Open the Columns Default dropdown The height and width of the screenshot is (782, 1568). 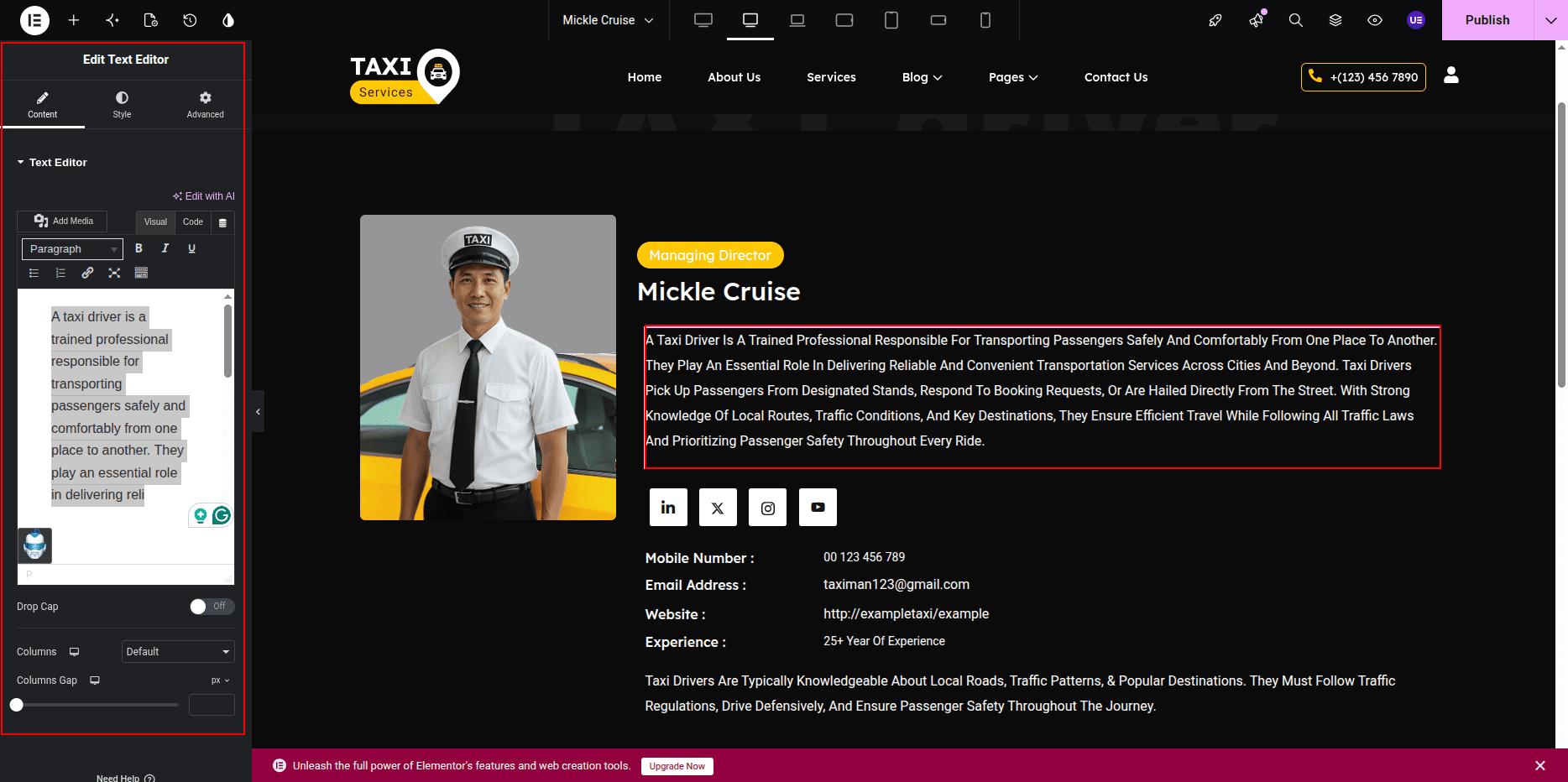point(178,651)
